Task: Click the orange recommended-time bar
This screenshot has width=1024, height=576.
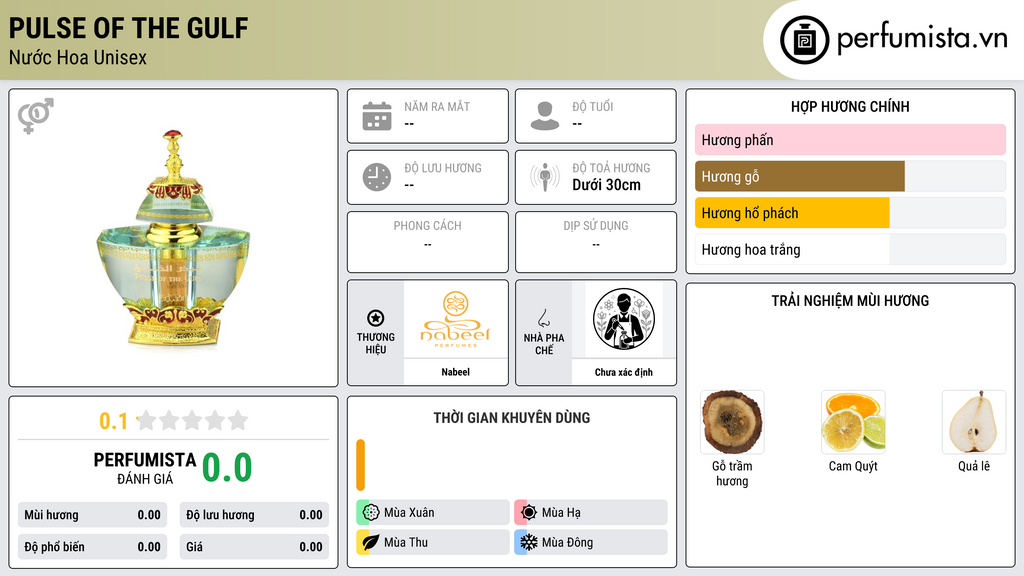Action: pyautogui.click(x=360, y=465)
